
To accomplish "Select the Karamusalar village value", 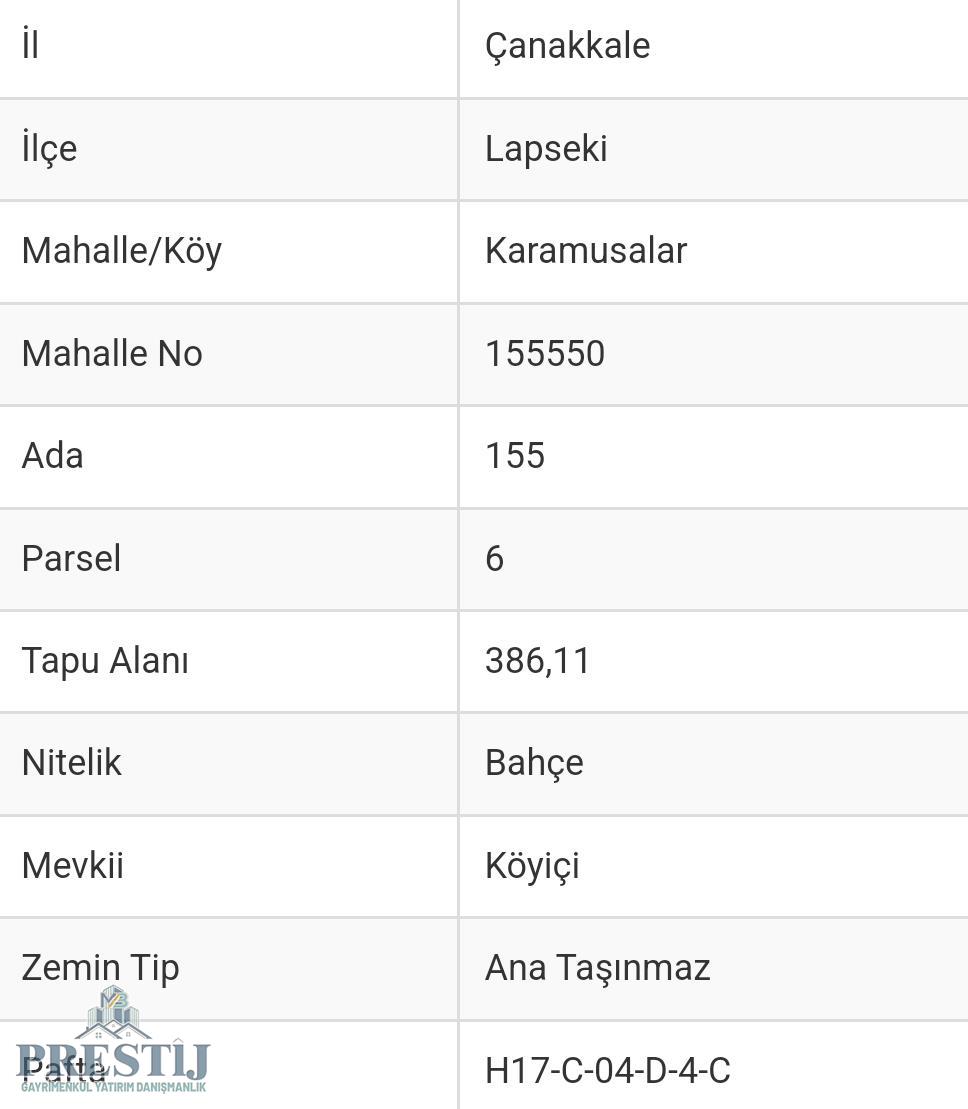I will [x=585, y=250].
